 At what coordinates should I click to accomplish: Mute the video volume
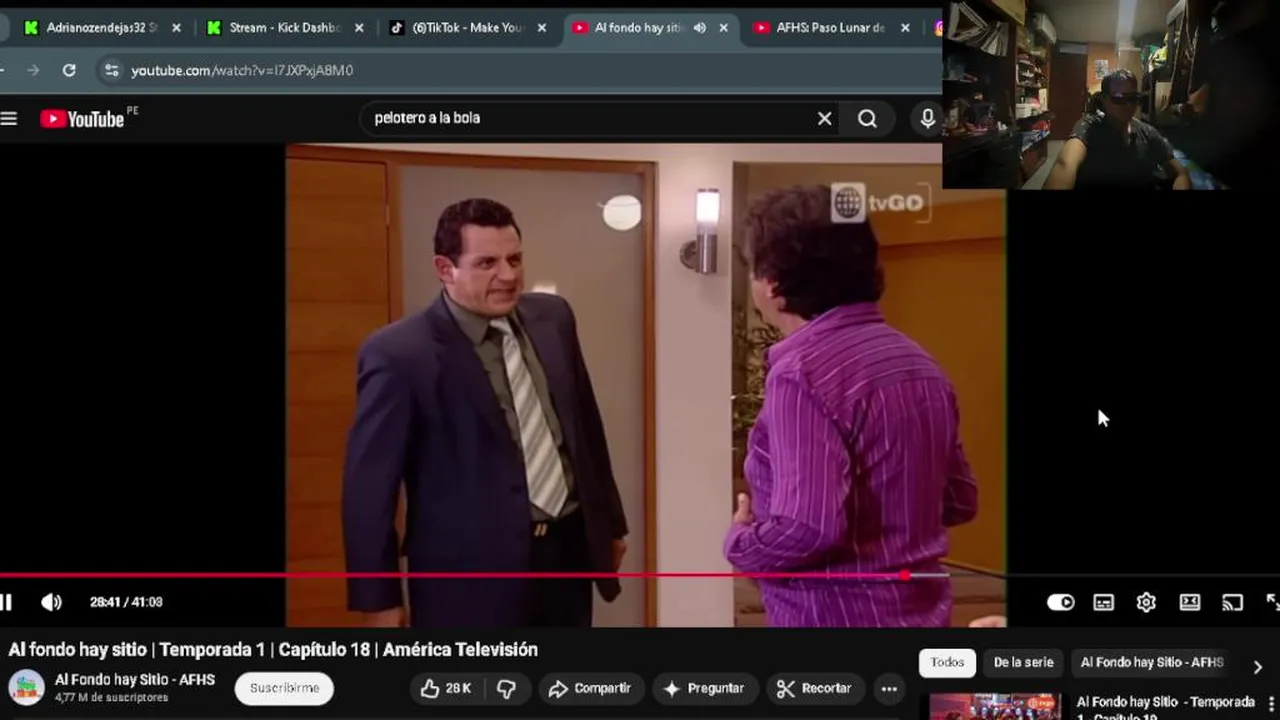[x=51, y=602]
